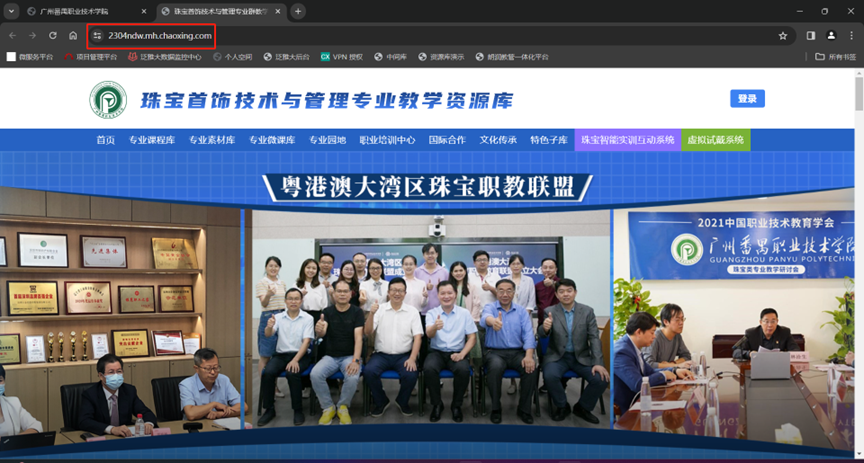Go back with the browser back arrow
The image size is (864, 463).
(x=13, y=36)
